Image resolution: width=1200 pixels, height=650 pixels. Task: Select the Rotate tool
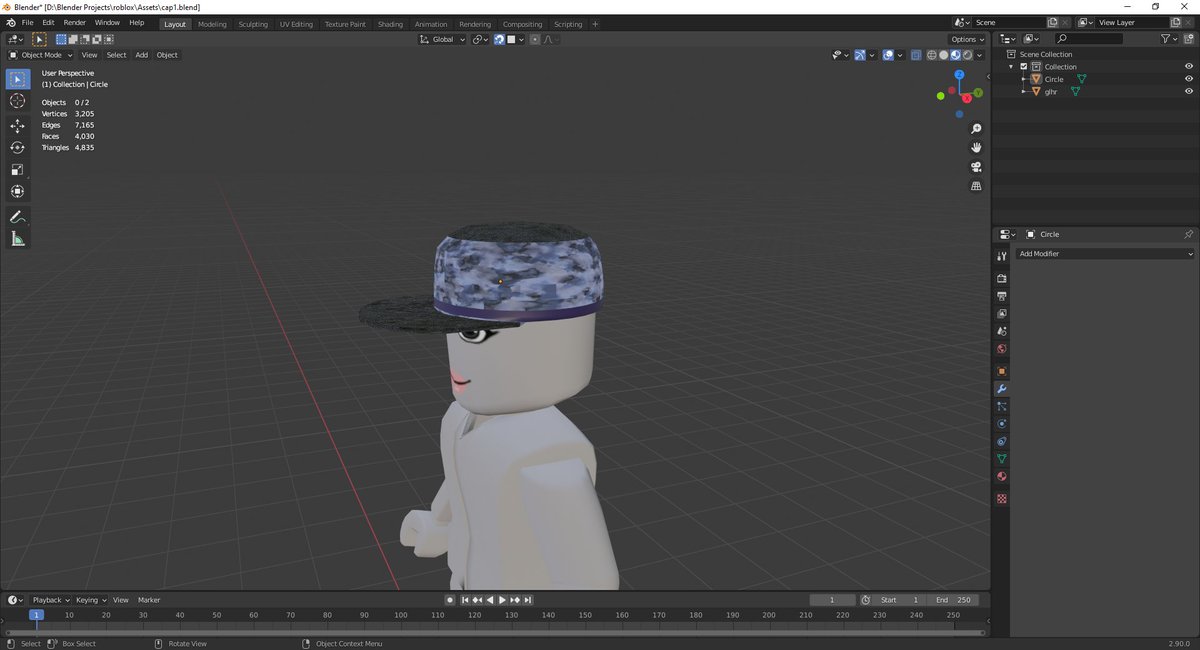click(x=17, y=147)
